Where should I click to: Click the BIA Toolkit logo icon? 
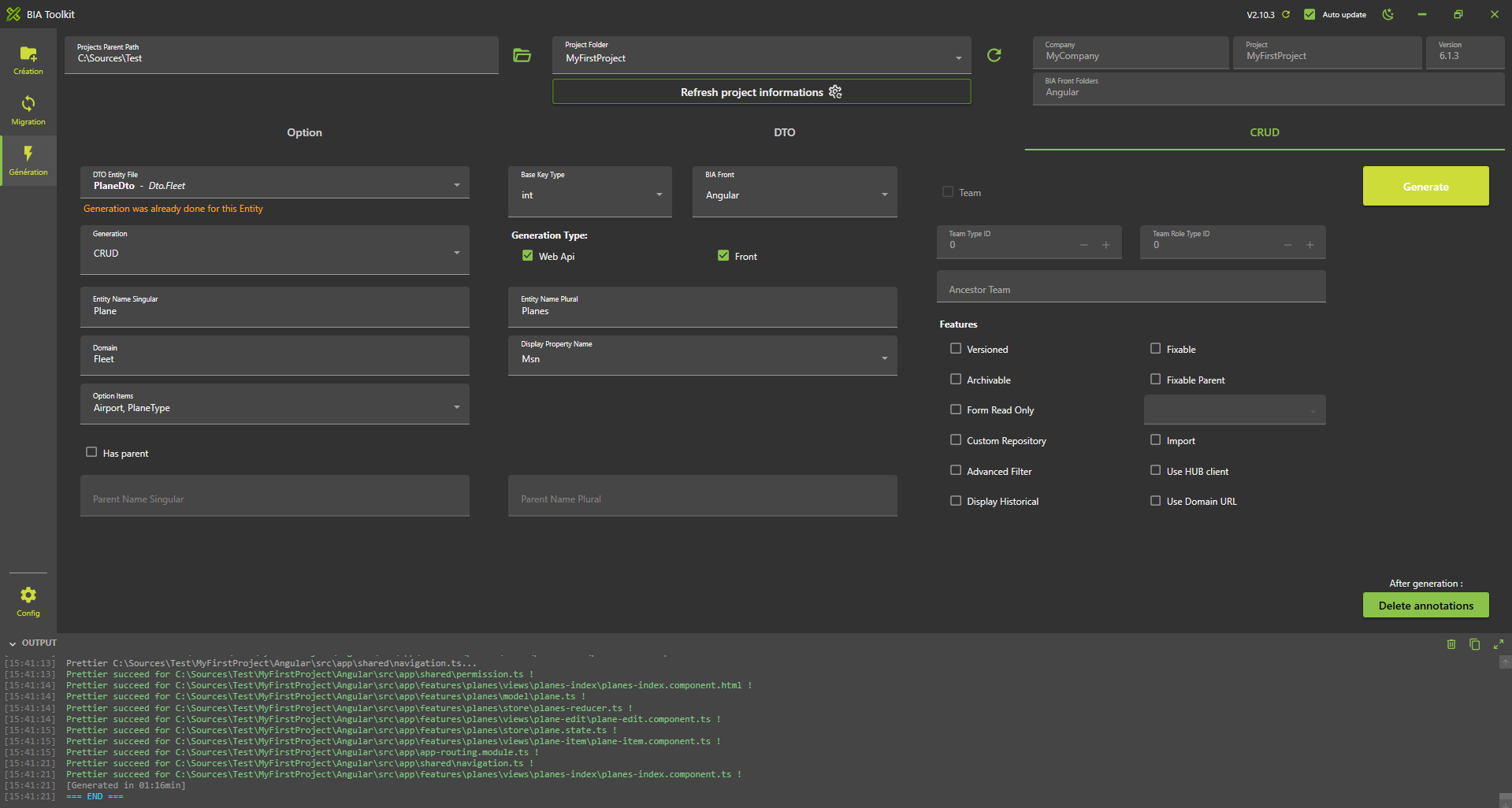tap(13, 14)
